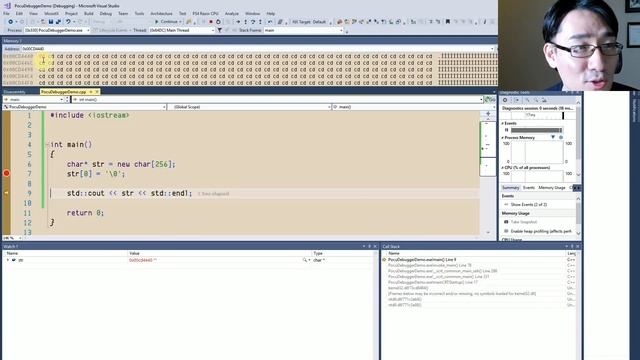Click the Show Next Statement arrow icon
Image resolution: width=640 pixels, height=360 pixels.
click(x=238, y=22)
